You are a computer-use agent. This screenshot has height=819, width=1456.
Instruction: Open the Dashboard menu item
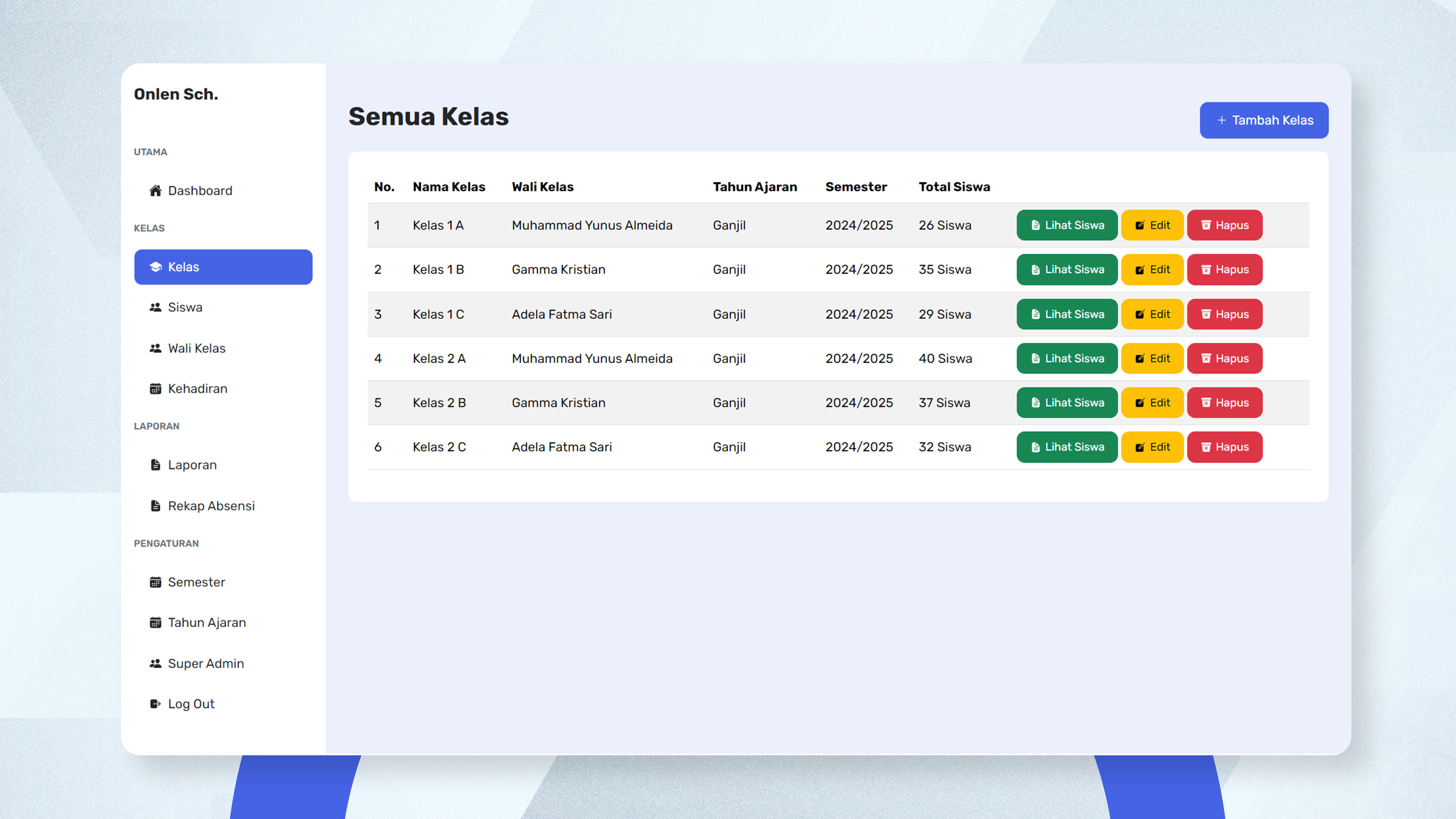[x=223, y=190]
